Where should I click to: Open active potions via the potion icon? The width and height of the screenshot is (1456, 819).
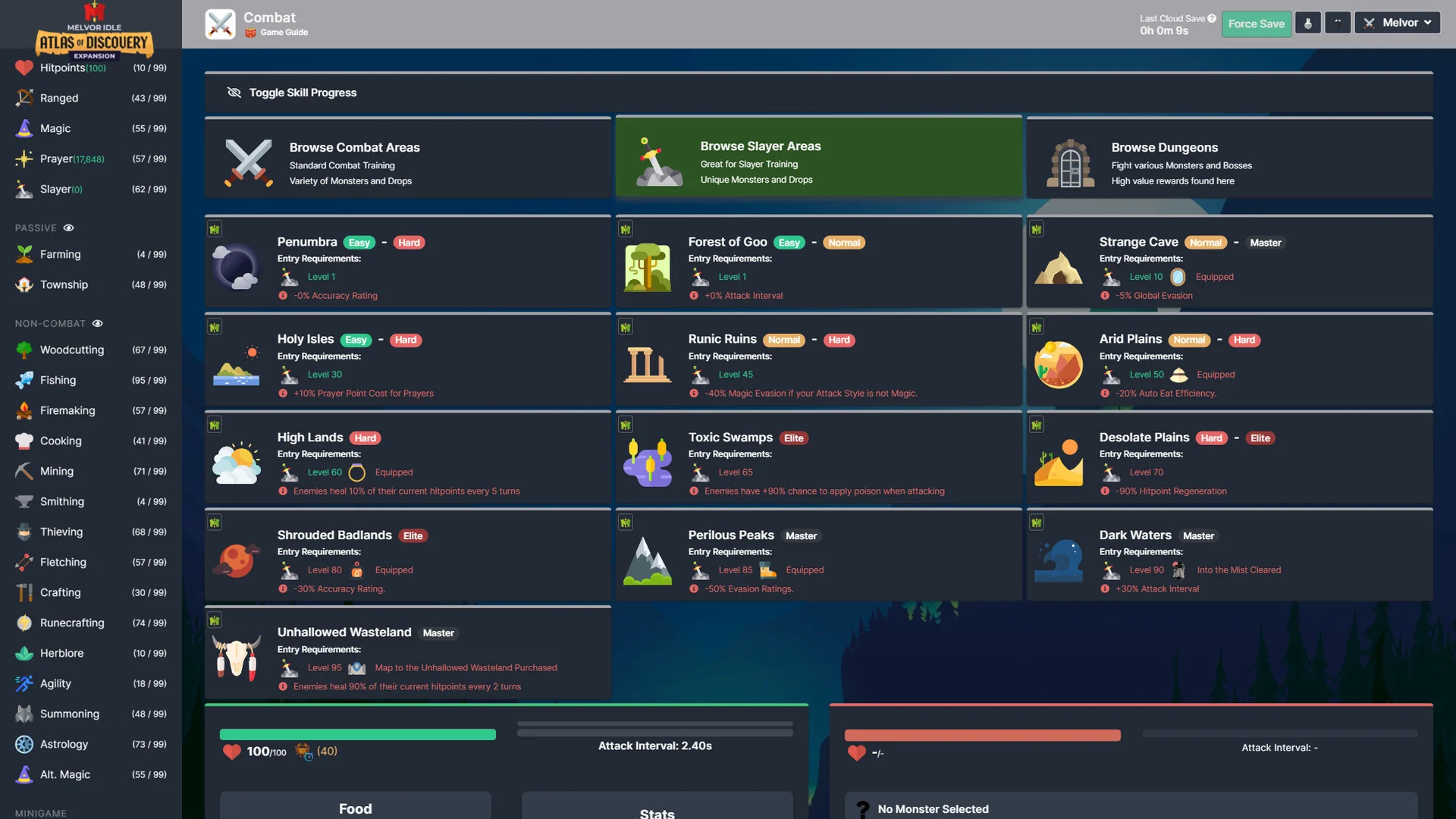click(1307, 22)
